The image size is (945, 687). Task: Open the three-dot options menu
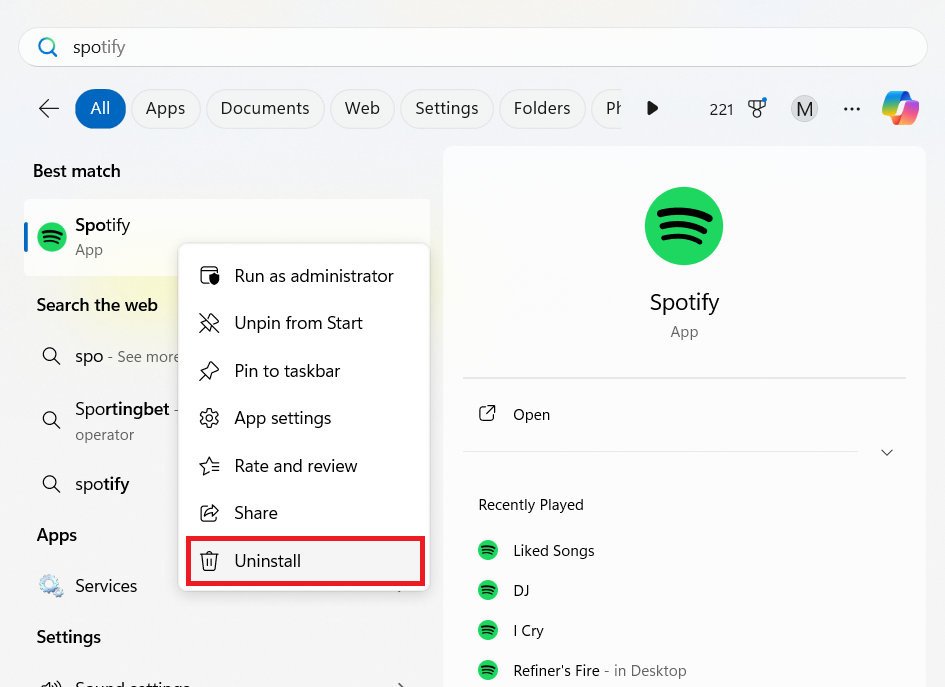pyautogui.click(x=852, y=109)
